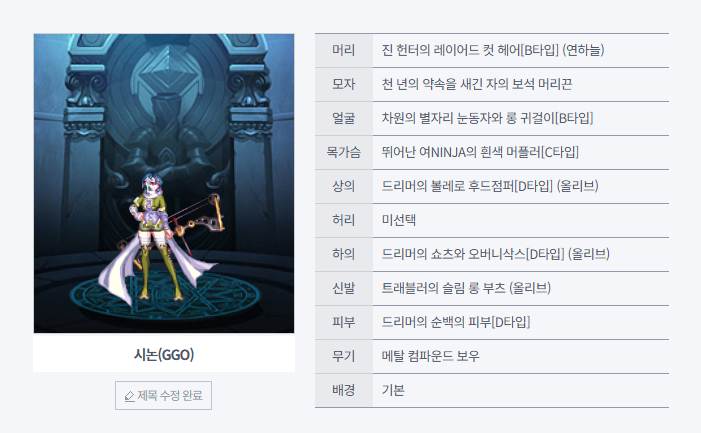Click 뛰어난 여NINJA의 흰색 머플러 item
Image resolution: width=701 pixels, height=433 pixels.
[480, 152]
